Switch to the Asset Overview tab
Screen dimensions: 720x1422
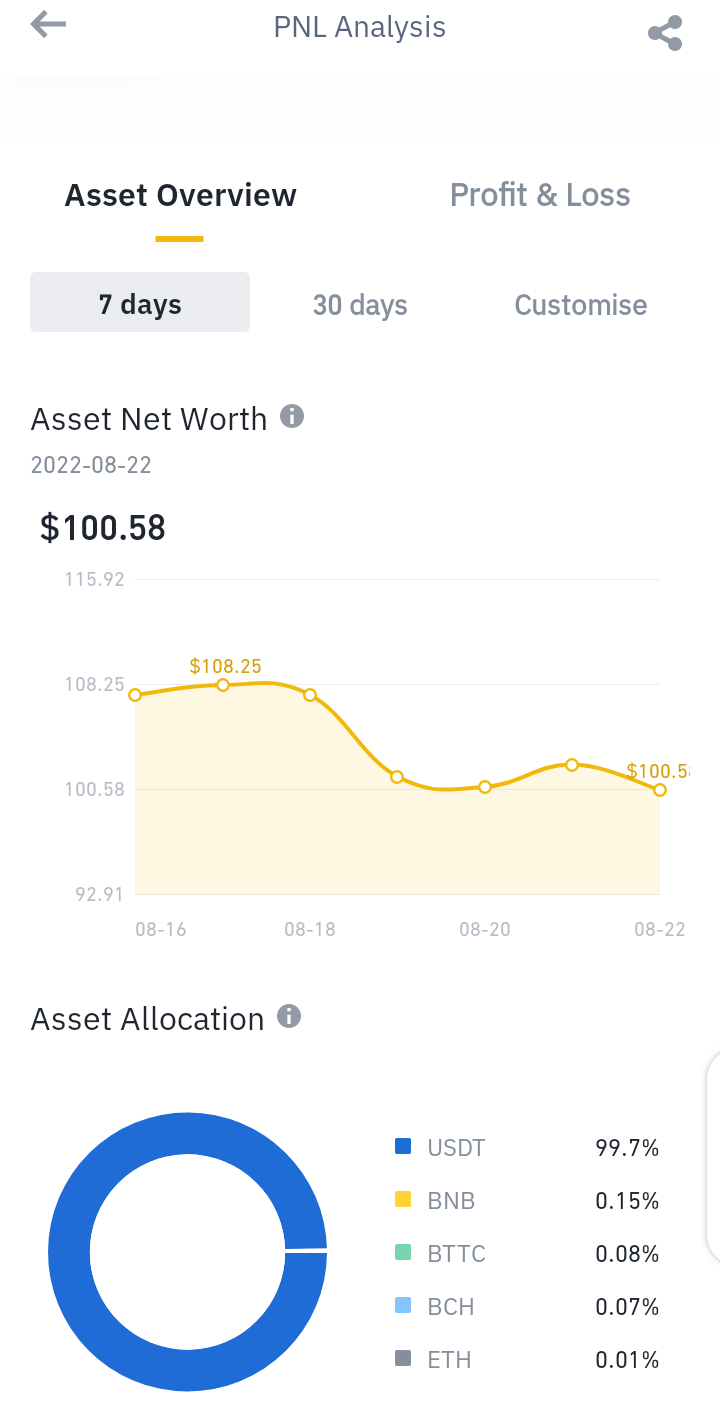pyautogui.click(x=180, y=195)
